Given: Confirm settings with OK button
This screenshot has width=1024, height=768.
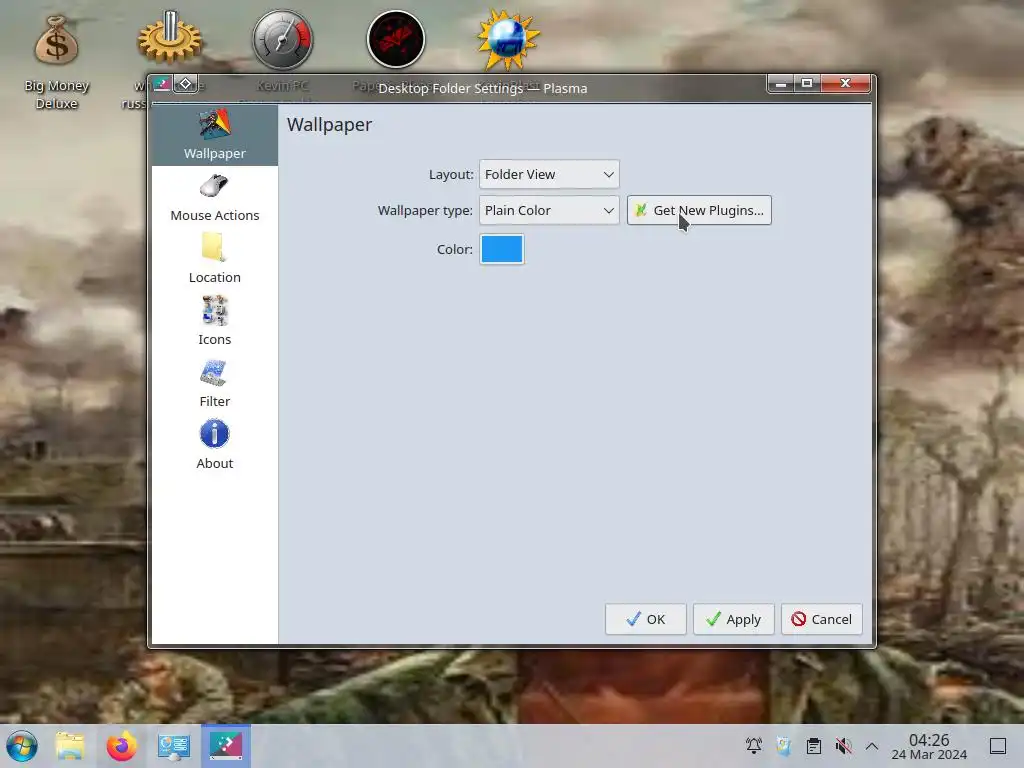Looking at the screenshot, I should [x=645, y=619].
